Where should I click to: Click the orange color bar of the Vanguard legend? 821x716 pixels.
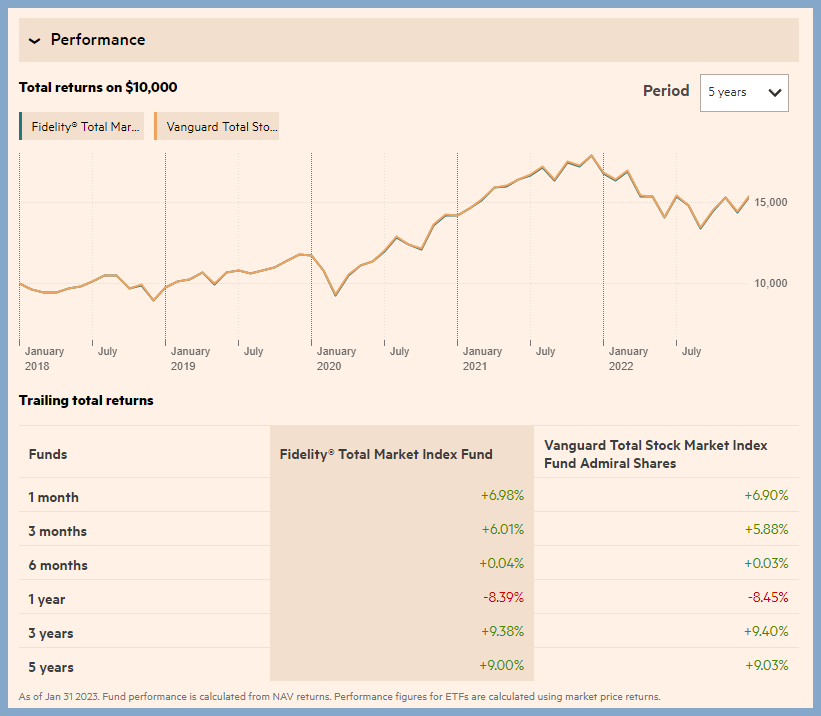[156, 126]
